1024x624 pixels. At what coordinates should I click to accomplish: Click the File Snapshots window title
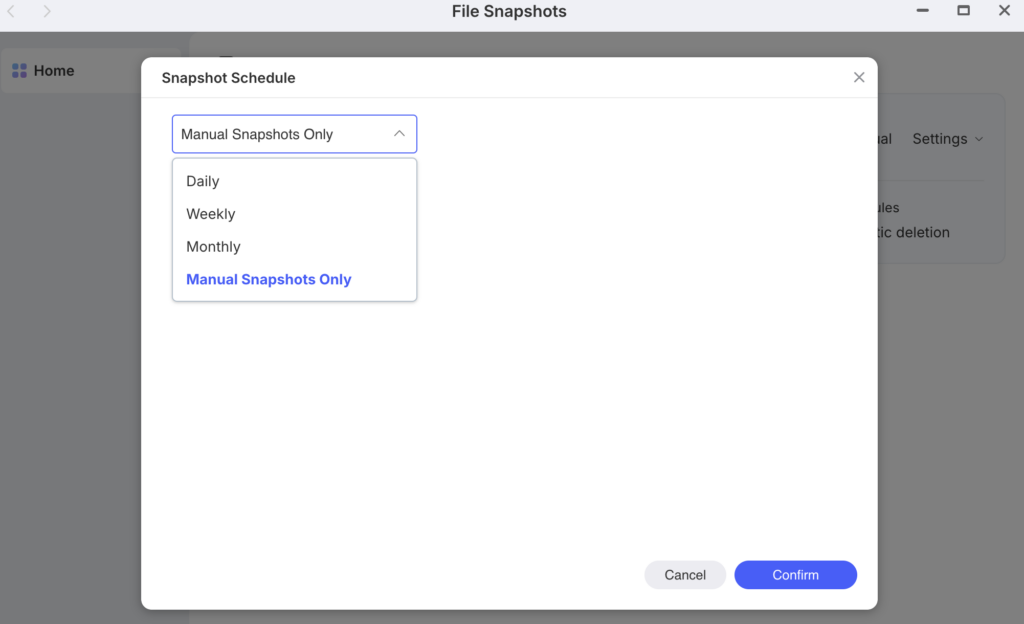click(509, 12)
